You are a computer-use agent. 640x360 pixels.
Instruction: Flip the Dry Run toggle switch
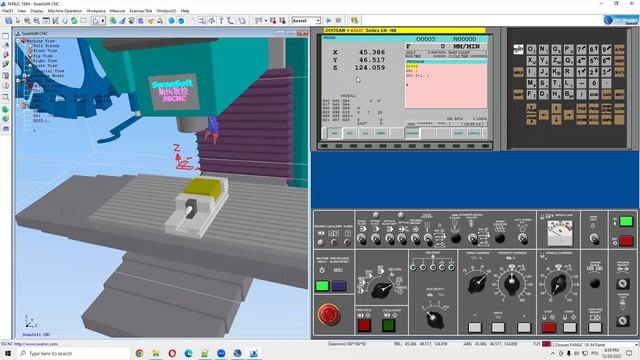(x=402, y=239)
